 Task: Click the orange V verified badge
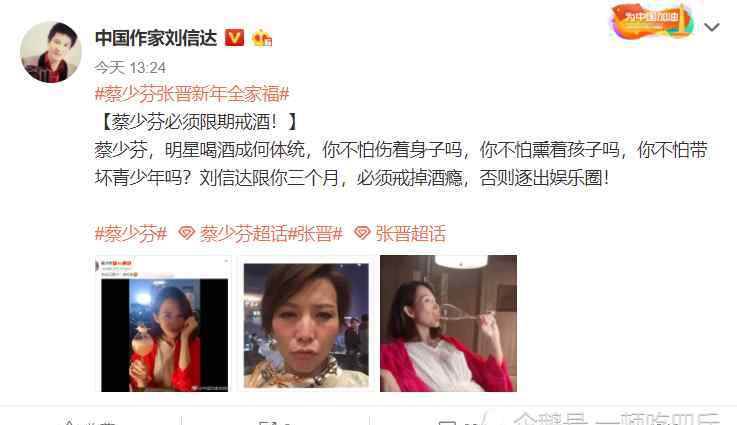click(x=234, y=38)
